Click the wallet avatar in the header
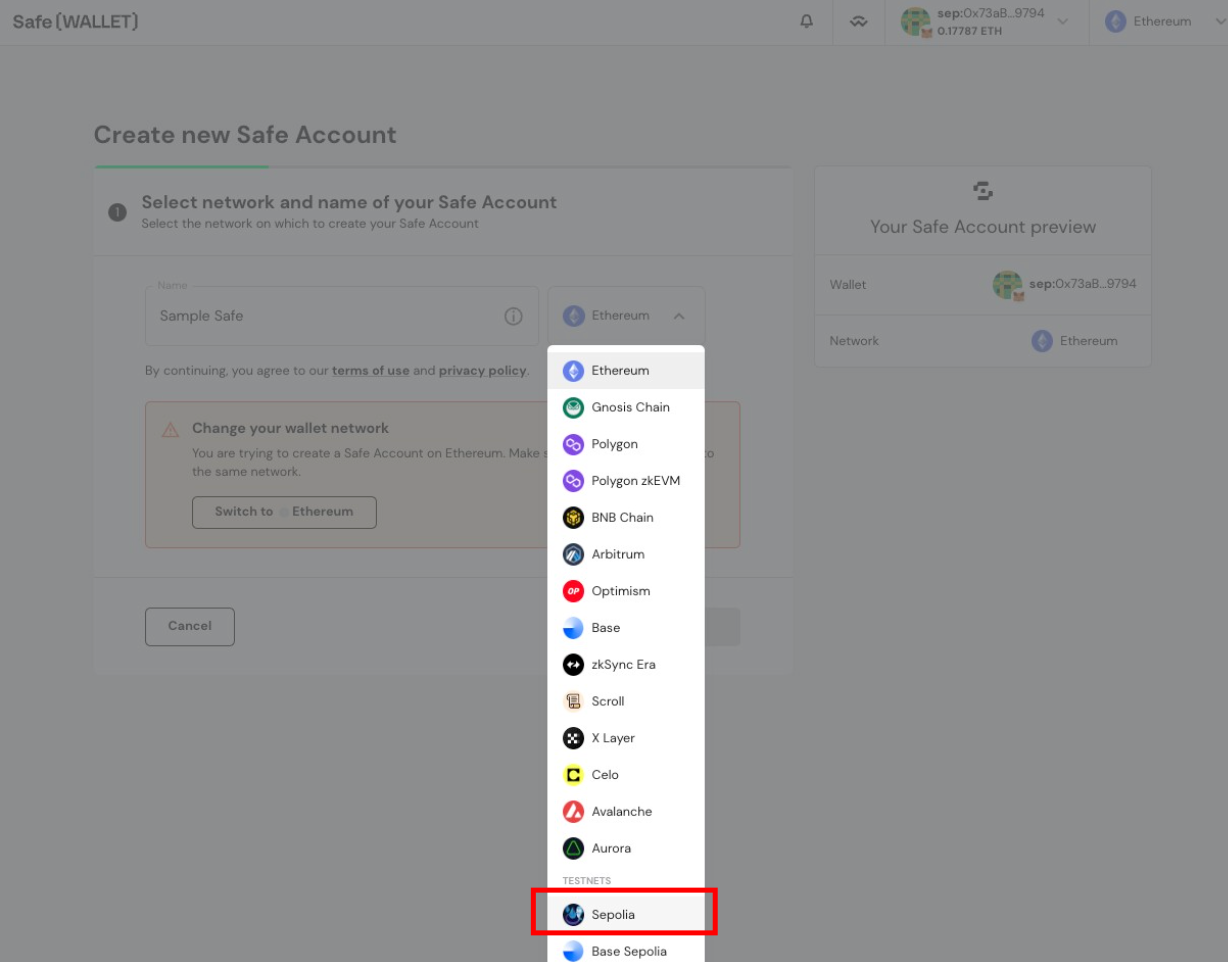The height and width of the screenshot is (962, 1228). (x=916, y=22)
